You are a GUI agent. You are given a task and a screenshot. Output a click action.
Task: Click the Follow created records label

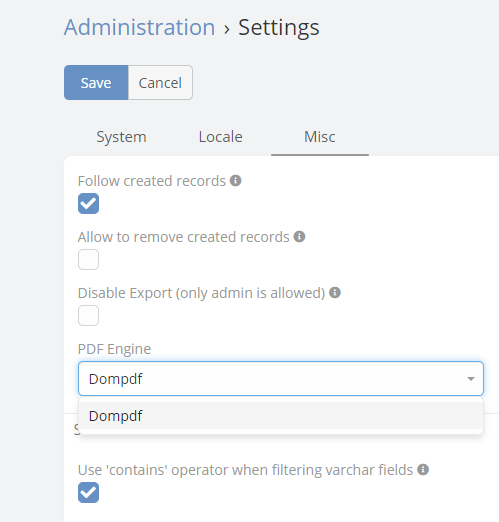coord(152,181)
